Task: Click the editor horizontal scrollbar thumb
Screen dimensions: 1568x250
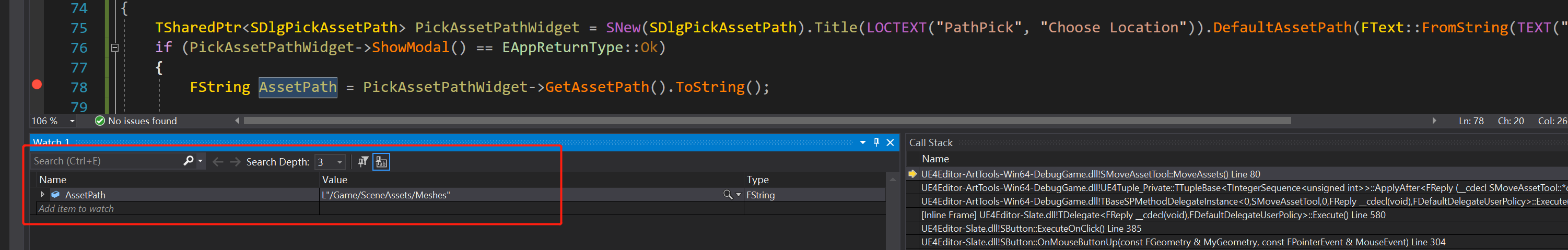Action: click(x=767, y=121)
